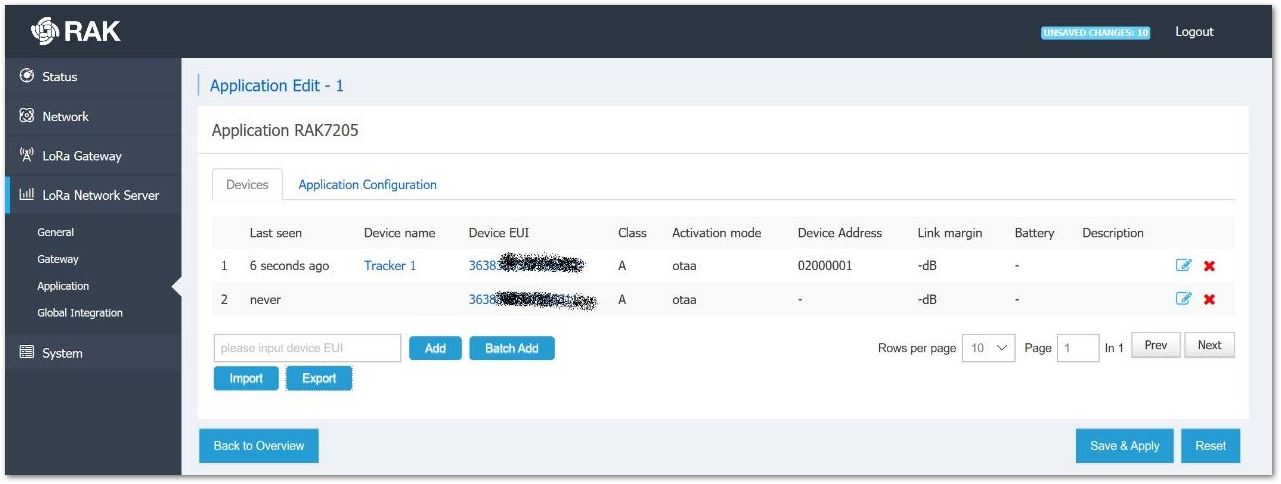Click the Status sidebar icon
Viewport: 1281px width, 484px height.
pyautogui.click(x=27, y=76)
